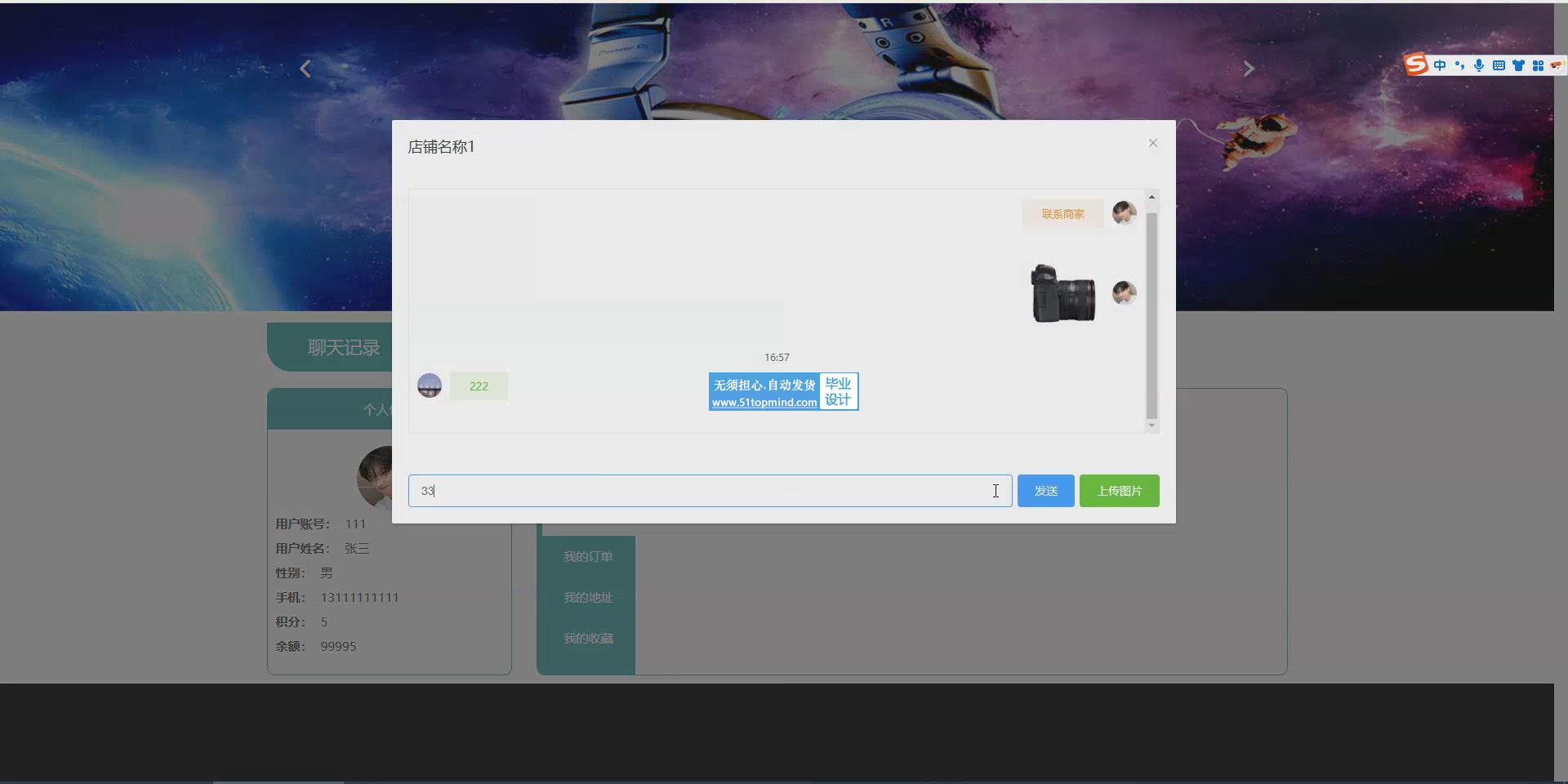Image resolution: width=1568 pixels, height=784 pixels.
Task: Close the 店铺名称1 chat dialog
Action: point(1152,143)
